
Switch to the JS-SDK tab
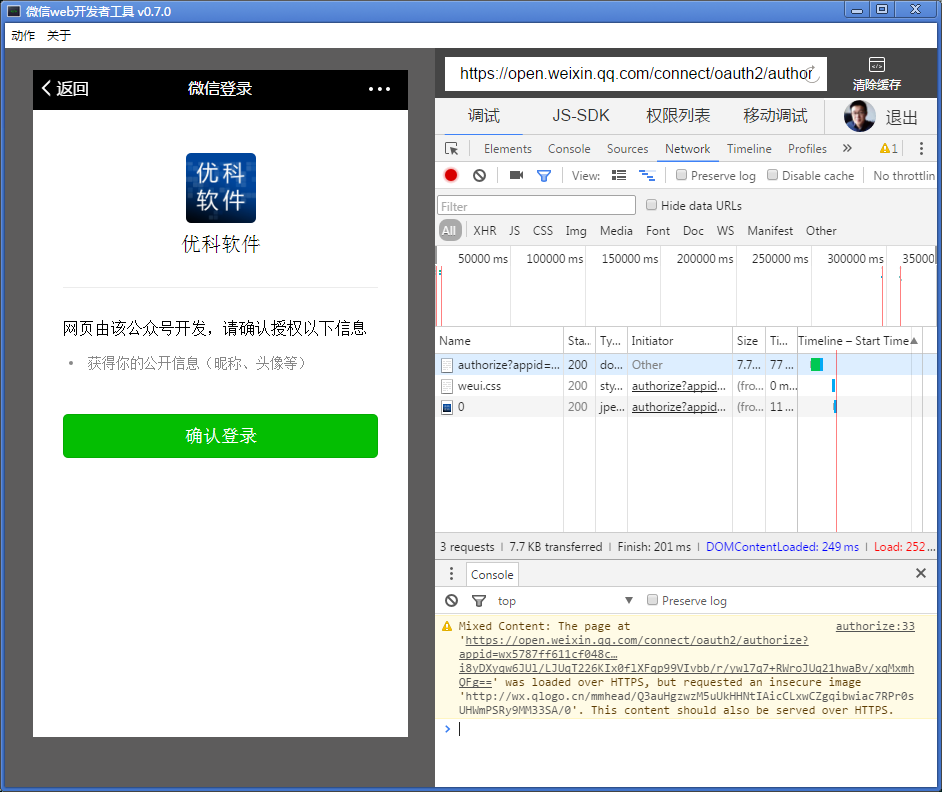coord(580,115)
